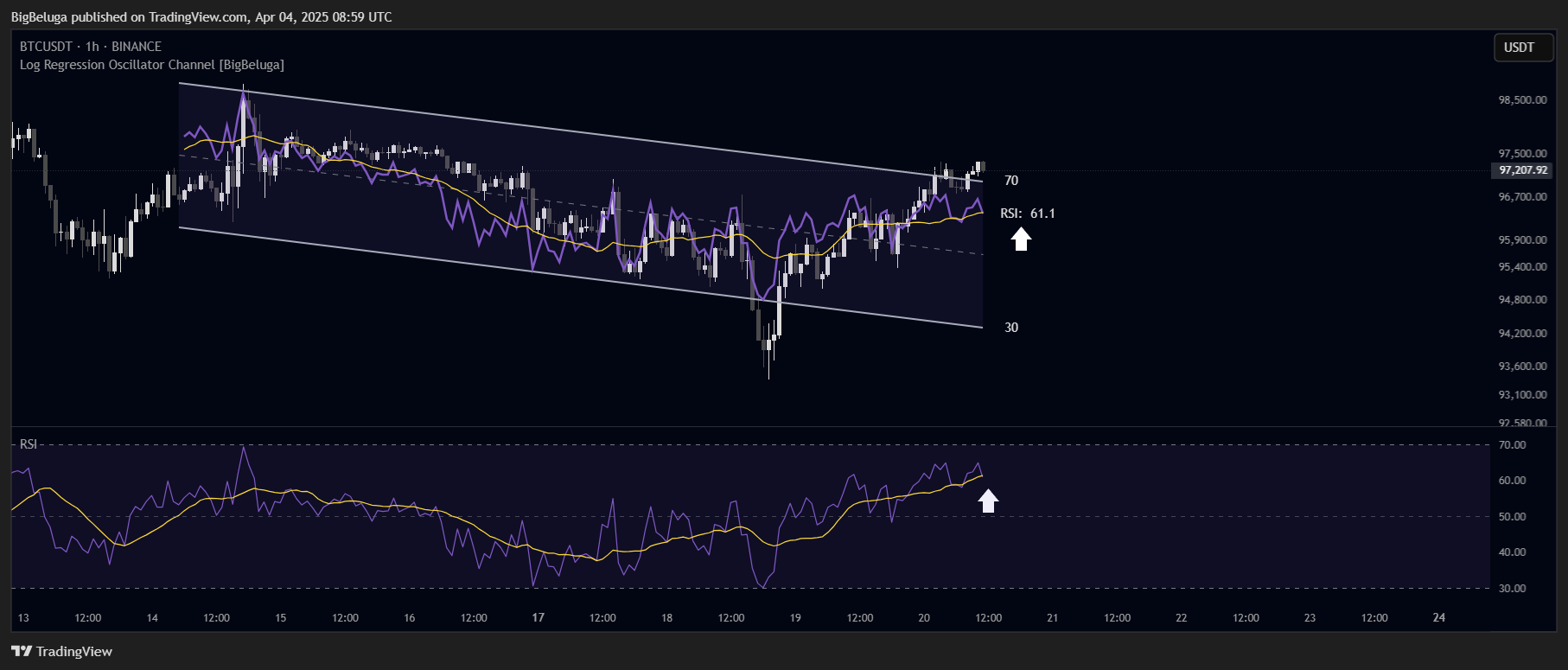Click the RSI pane title label

(x=29, y=444)
